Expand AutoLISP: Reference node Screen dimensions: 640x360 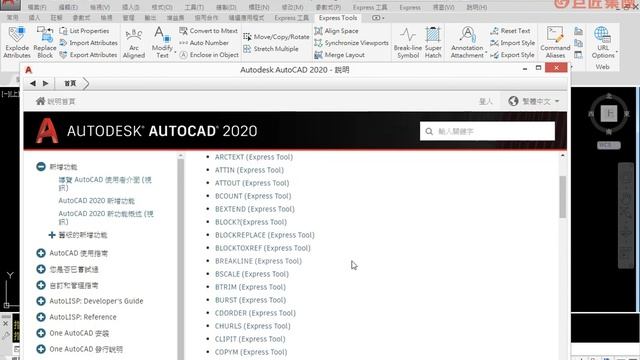(41, 317)
